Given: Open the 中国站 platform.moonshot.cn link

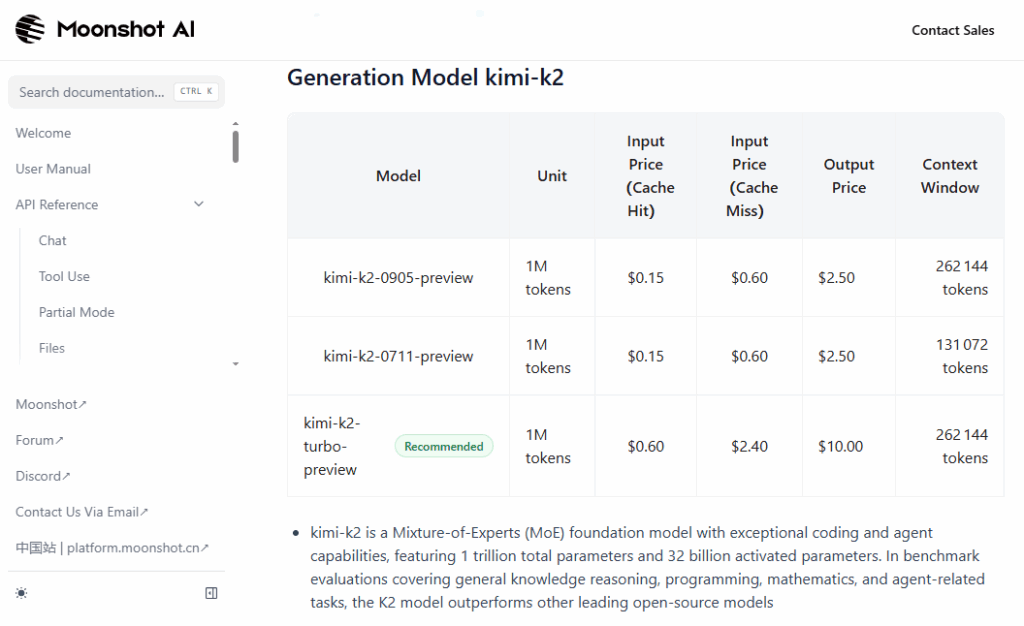Looking at the screenshot, I should coord(112,549).
